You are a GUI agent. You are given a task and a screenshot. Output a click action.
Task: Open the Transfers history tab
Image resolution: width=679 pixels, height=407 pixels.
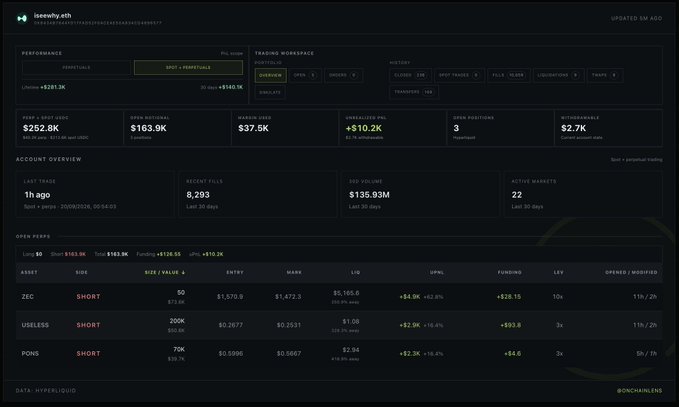(x=414, y=92)
